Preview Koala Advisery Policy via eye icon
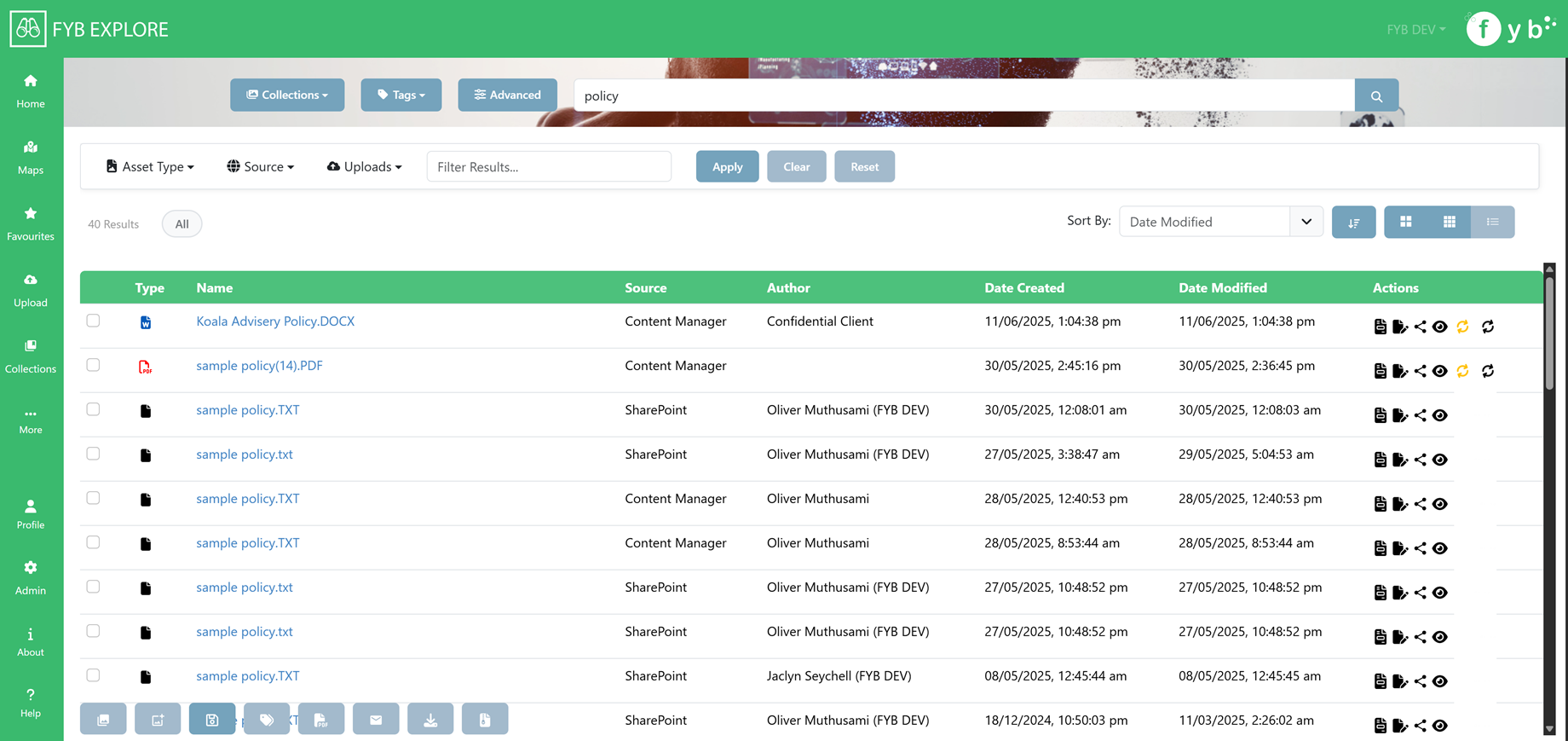Viewport: 1568px width, 741px height. 1440,327
